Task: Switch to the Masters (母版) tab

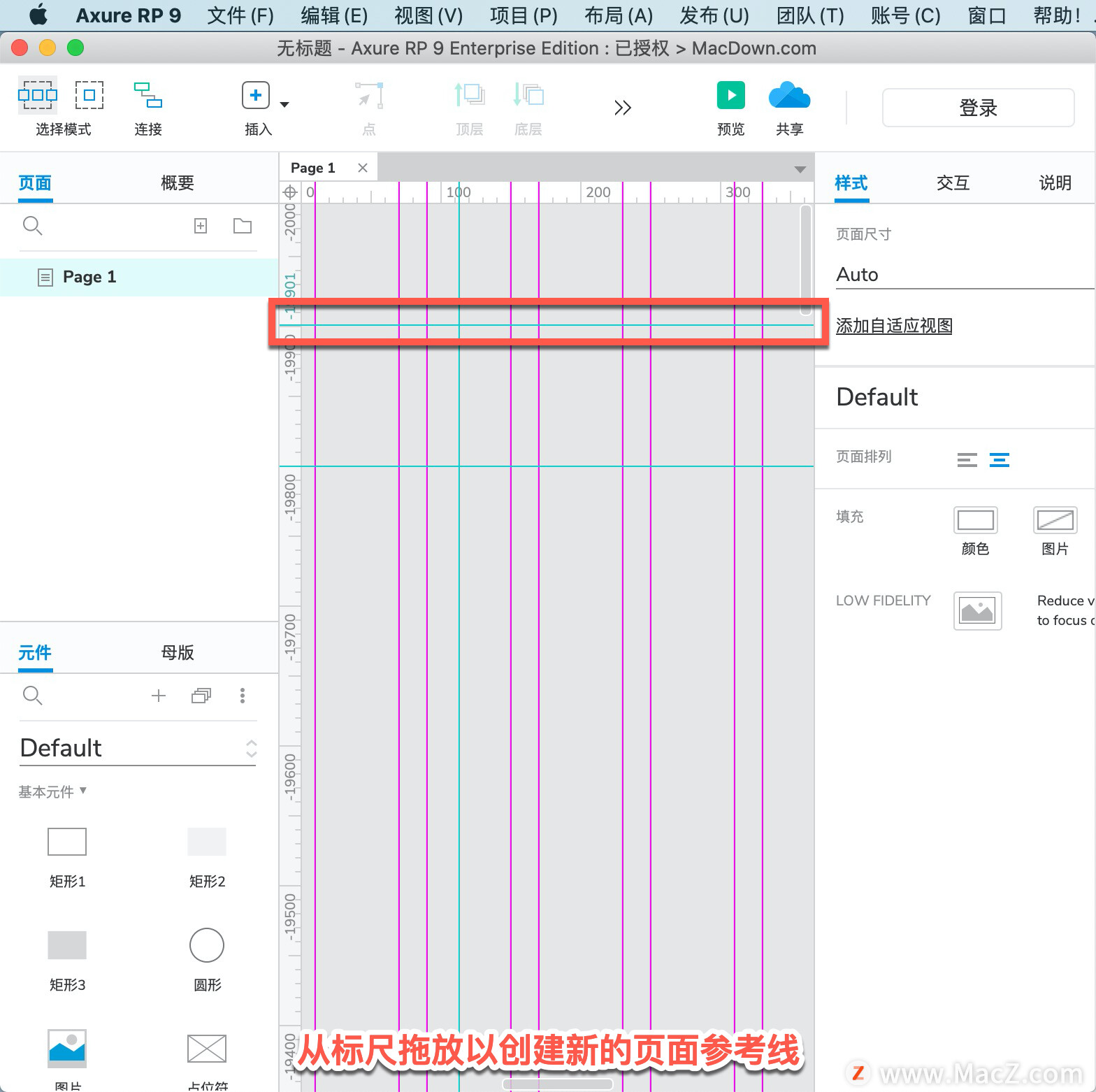Action: click(x=178, y=653)
